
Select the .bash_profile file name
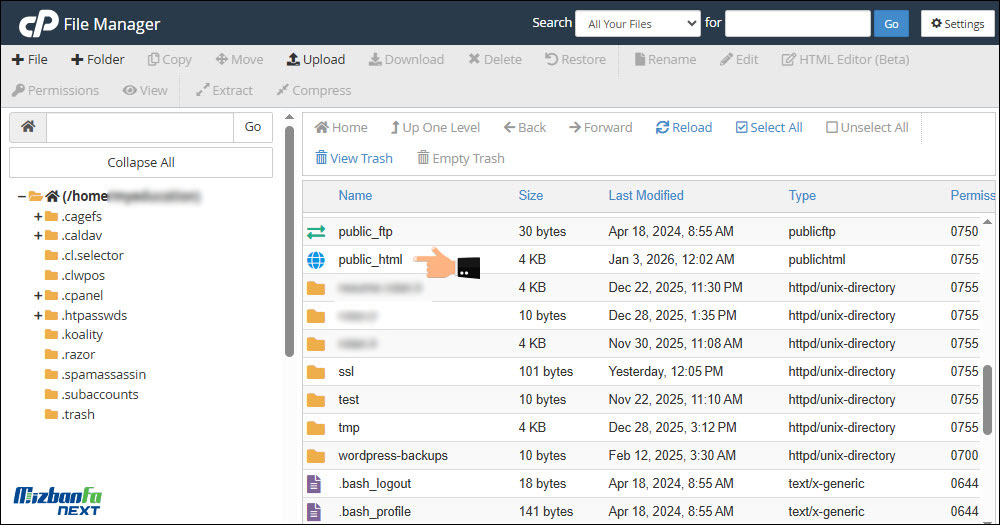(x=374, y=512)
